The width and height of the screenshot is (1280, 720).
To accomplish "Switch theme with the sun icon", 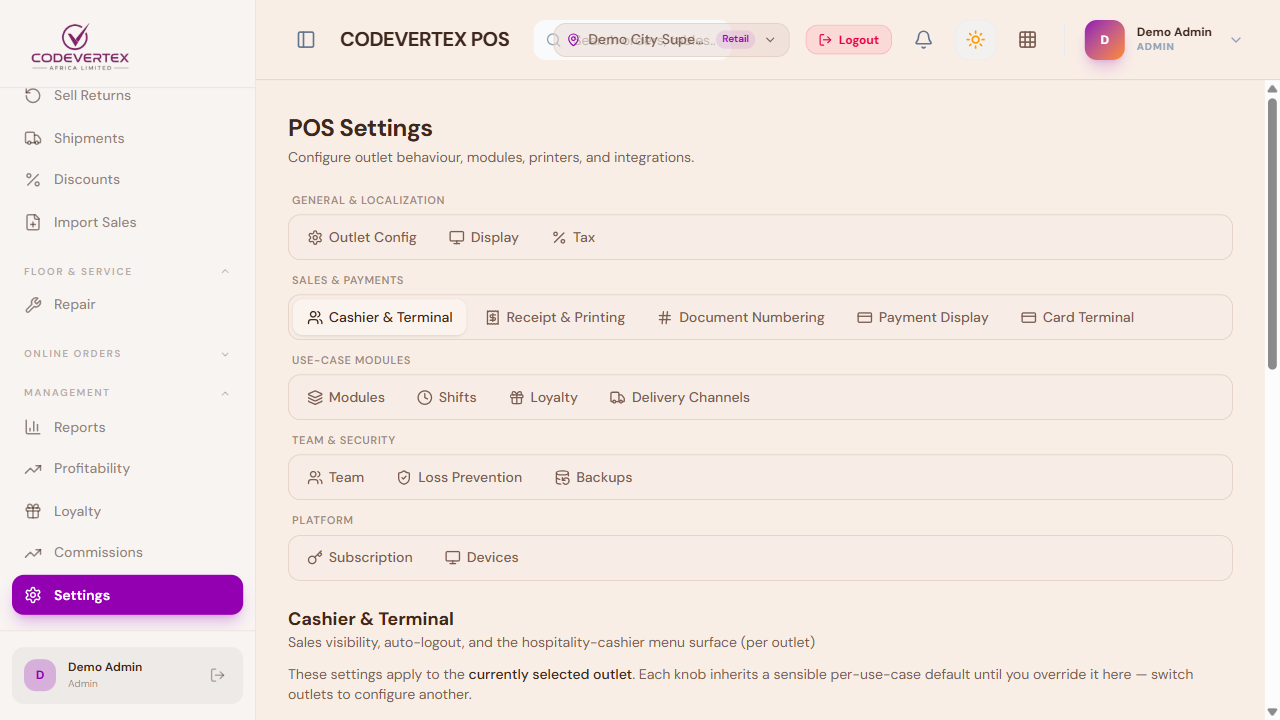I will 976,40.
